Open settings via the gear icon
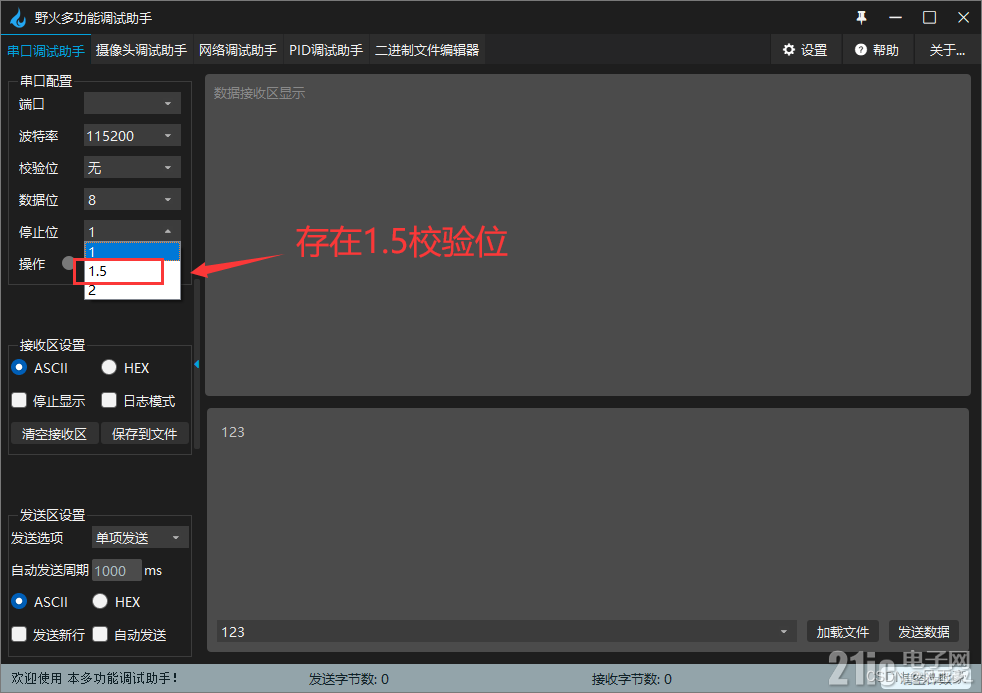 (x=789, y=49)
